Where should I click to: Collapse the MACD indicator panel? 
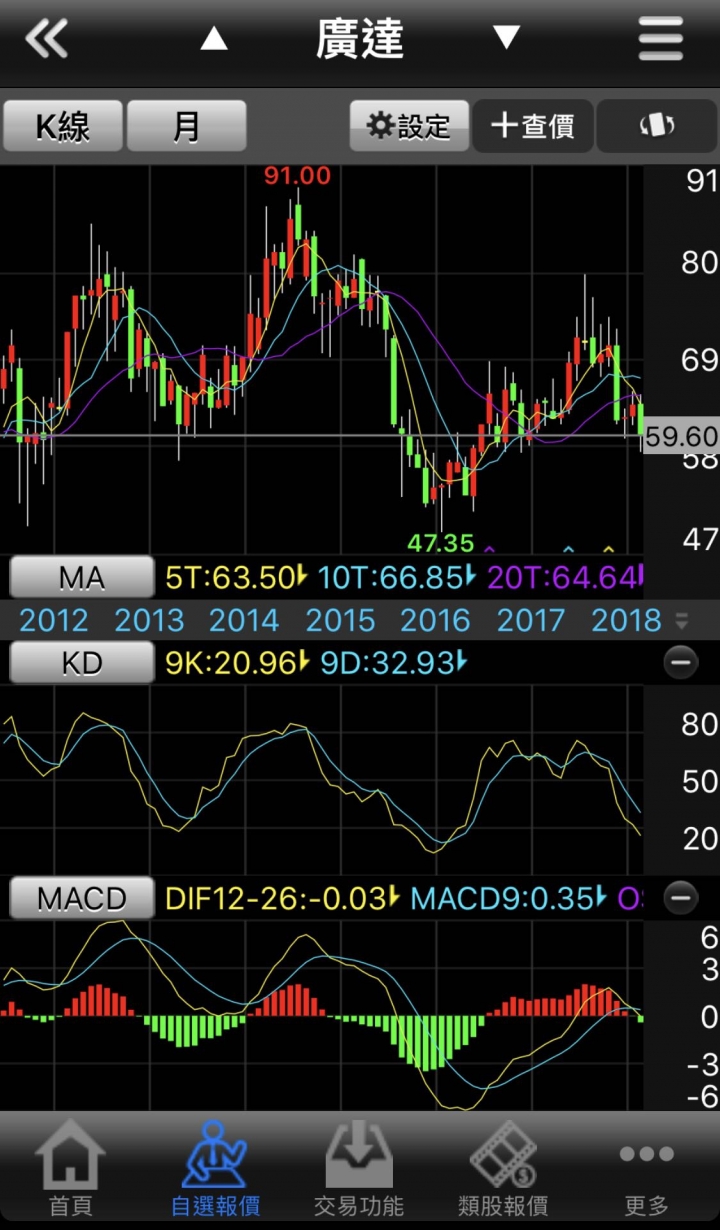tap(681, 898)
